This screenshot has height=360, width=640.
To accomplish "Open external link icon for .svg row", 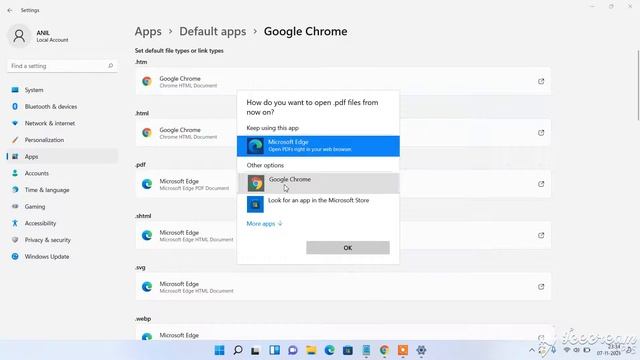I will click(x=541, y=287).
